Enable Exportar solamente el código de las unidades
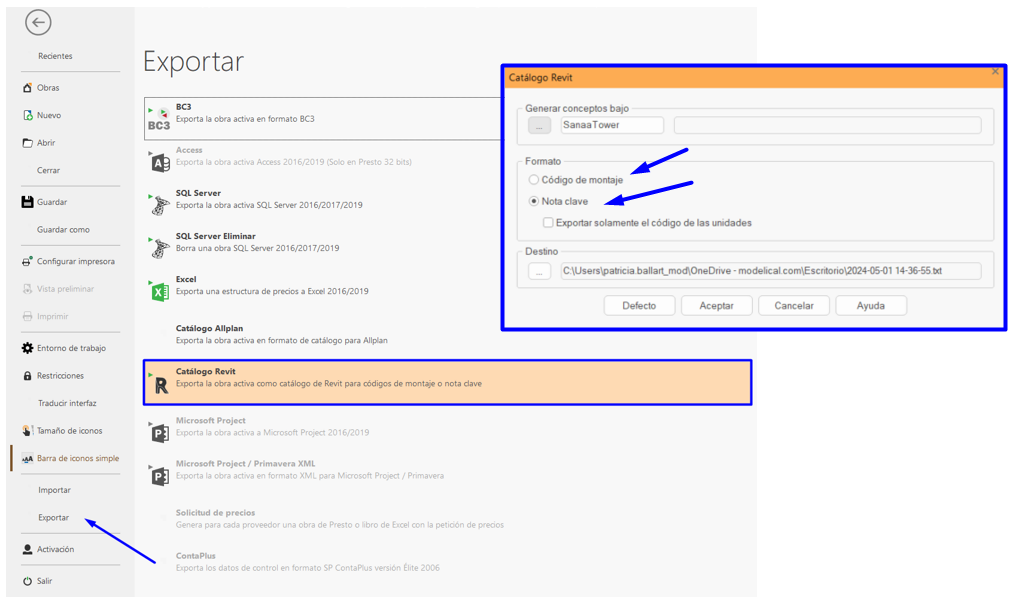 pyautogui.click(x=548, y=223)
